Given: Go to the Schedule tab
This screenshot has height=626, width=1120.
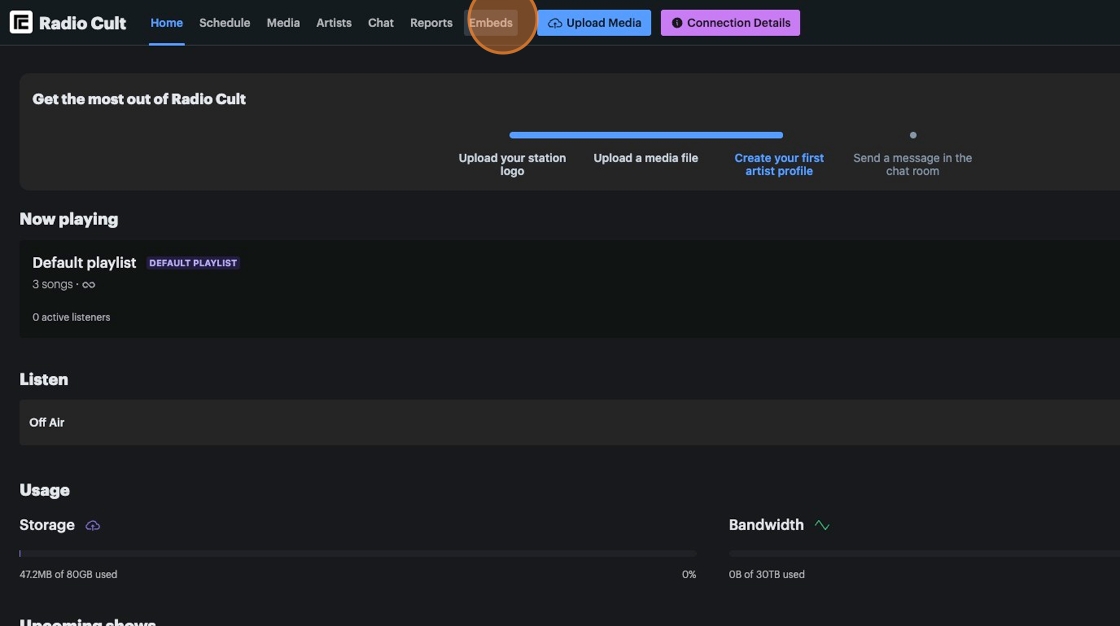Looking at the screenshot, I should pos(224,23).
